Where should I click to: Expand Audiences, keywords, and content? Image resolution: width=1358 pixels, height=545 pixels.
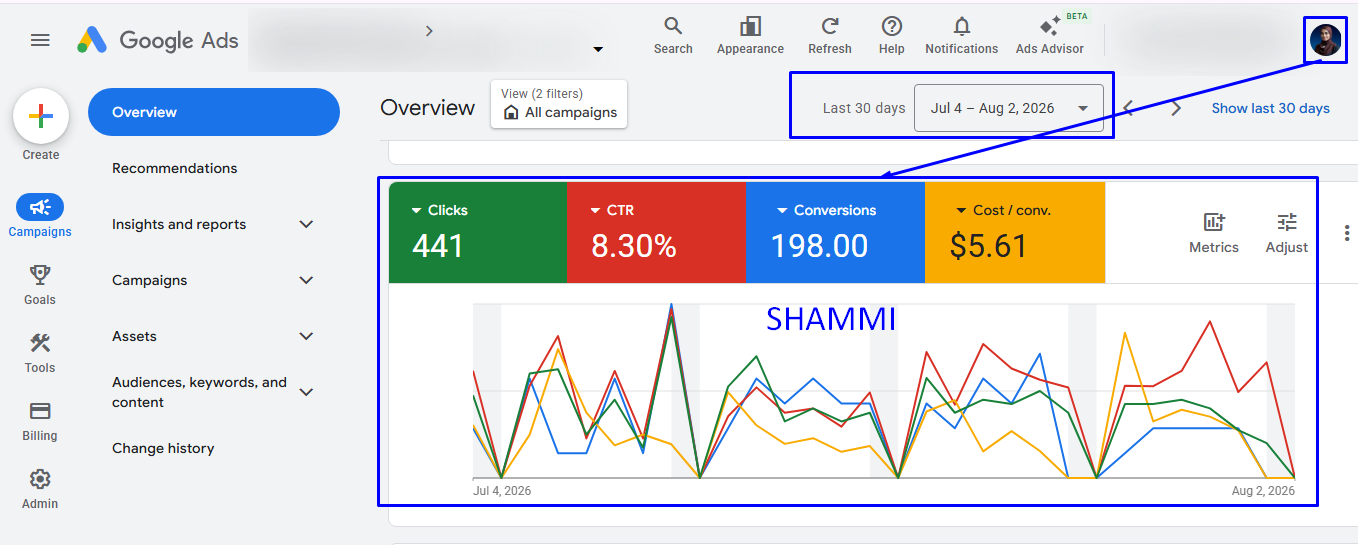click(306, 392)
